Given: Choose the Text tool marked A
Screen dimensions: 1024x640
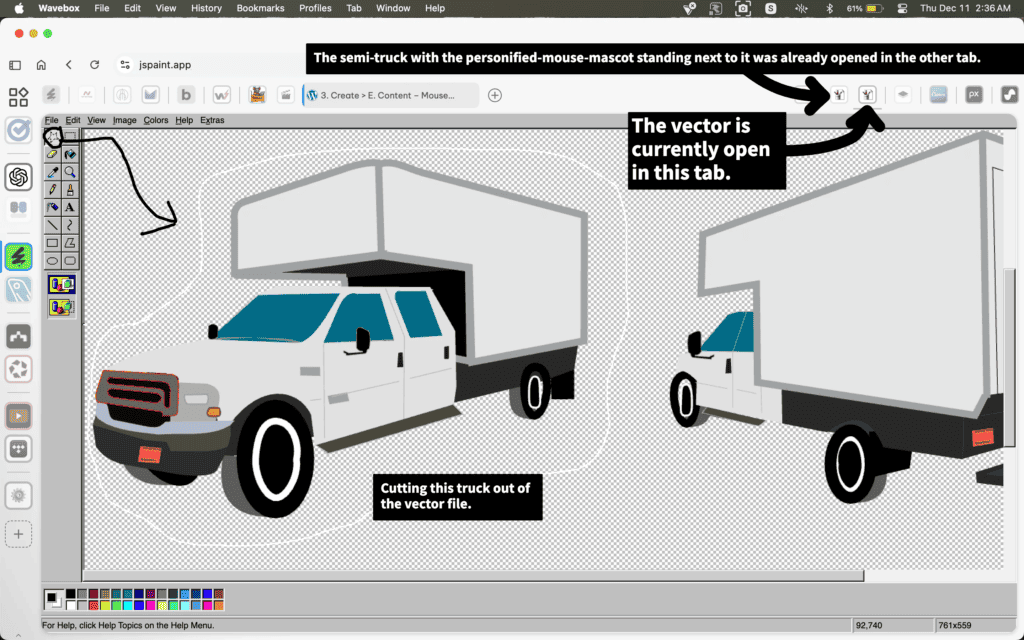Looking at the screenshot, I should coord(70,207).
